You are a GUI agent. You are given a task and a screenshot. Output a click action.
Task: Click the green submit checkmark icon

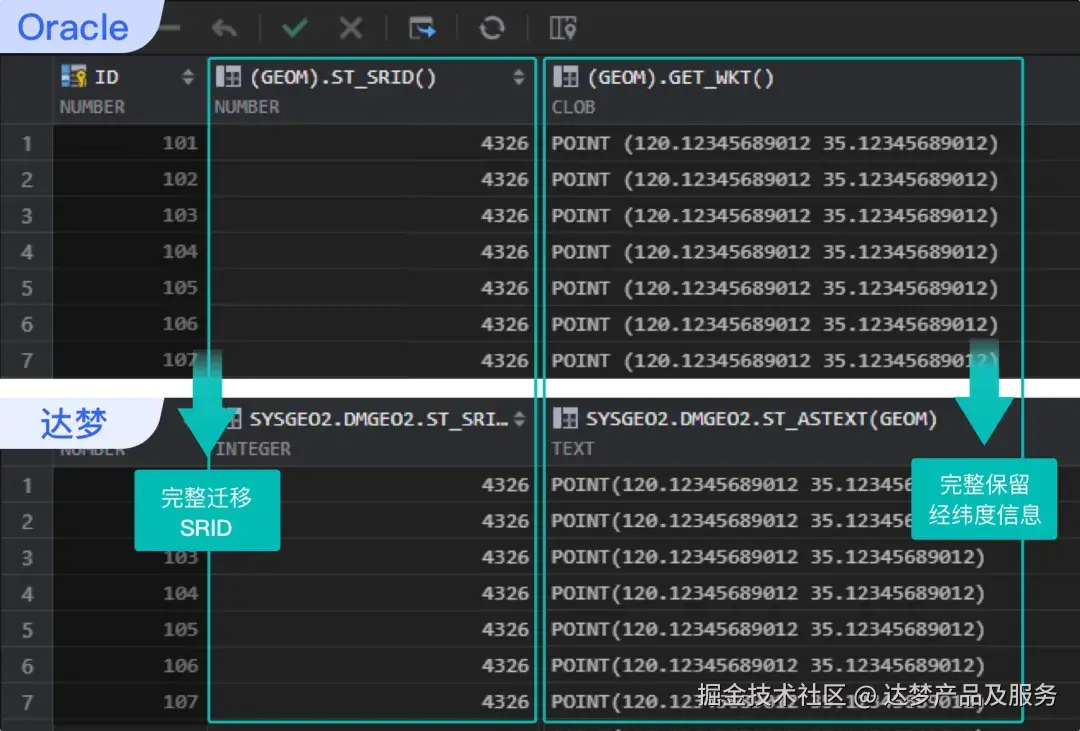point(295,28)
